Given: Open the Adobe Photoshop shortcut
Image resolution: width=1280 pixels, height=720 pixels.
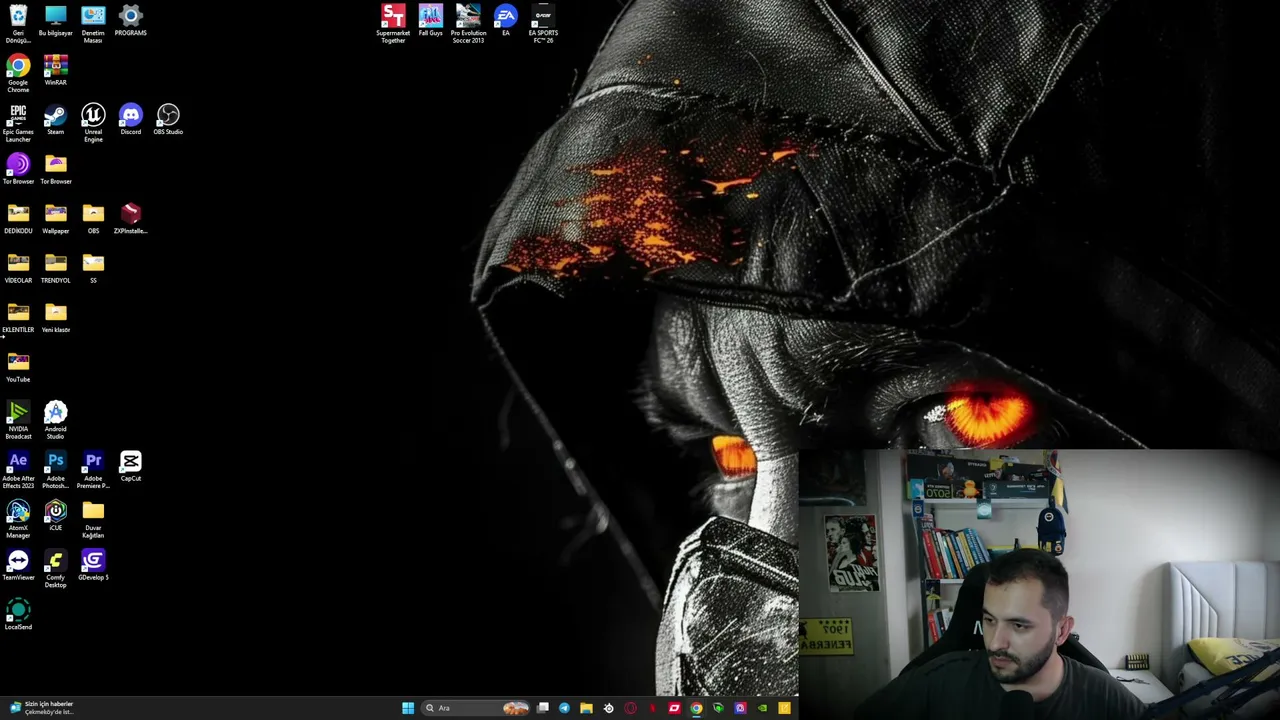Looking at the screenshot, I should click(x=56, y=470).
